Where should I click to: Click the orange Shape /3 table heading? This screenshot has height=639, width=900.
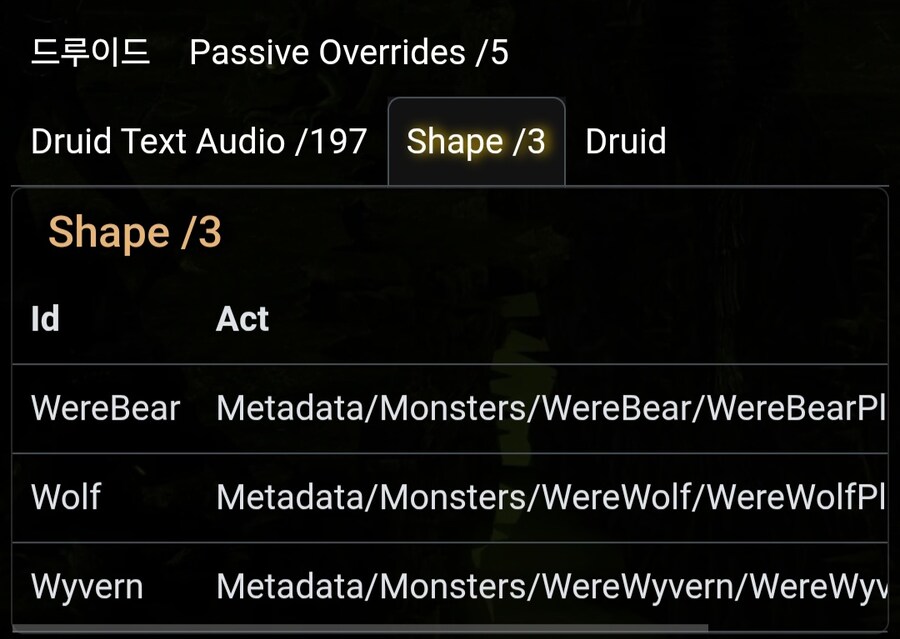pos(135,232)
